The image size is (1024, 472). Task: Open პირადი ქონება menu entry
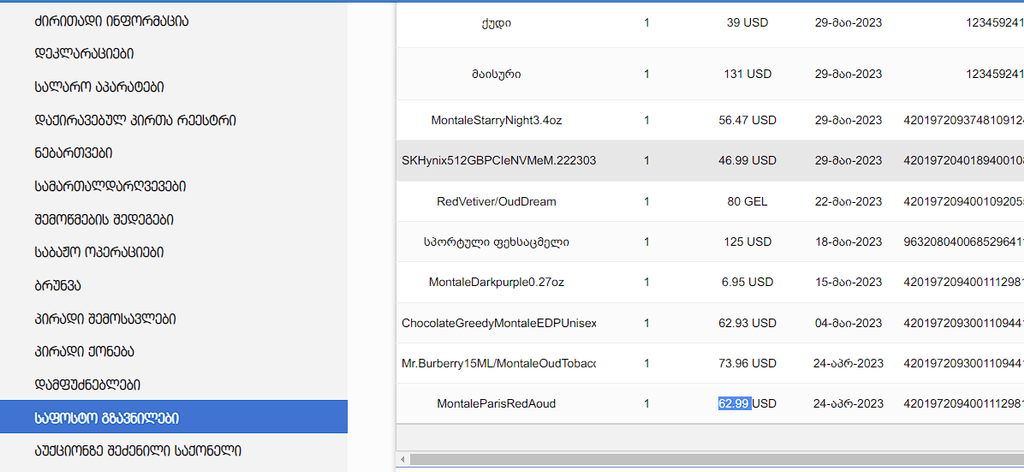[x=84, y=351]
